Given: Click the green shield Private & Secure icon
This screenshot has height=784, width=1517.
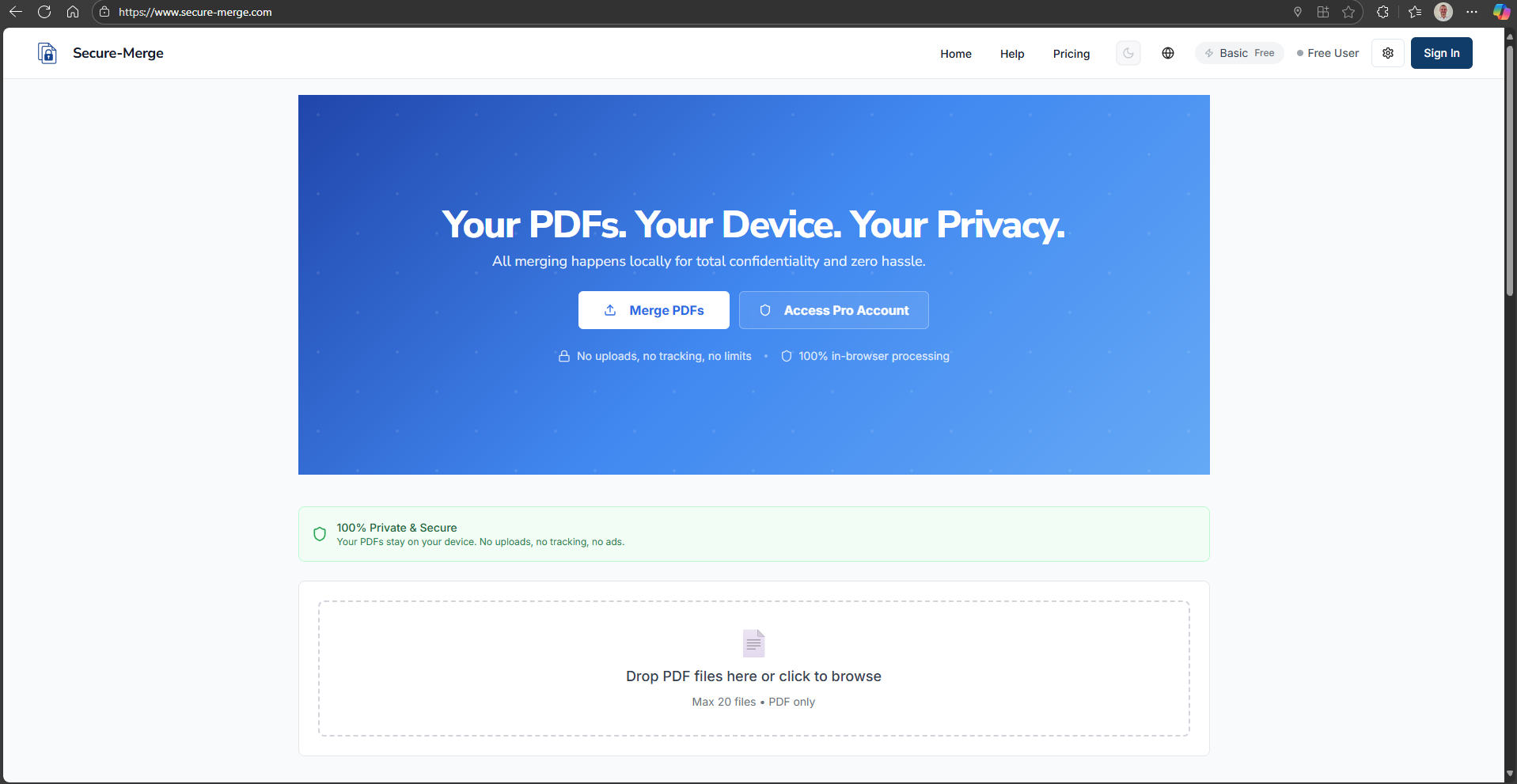Looking at the screenshot, I should click(320, 534).
